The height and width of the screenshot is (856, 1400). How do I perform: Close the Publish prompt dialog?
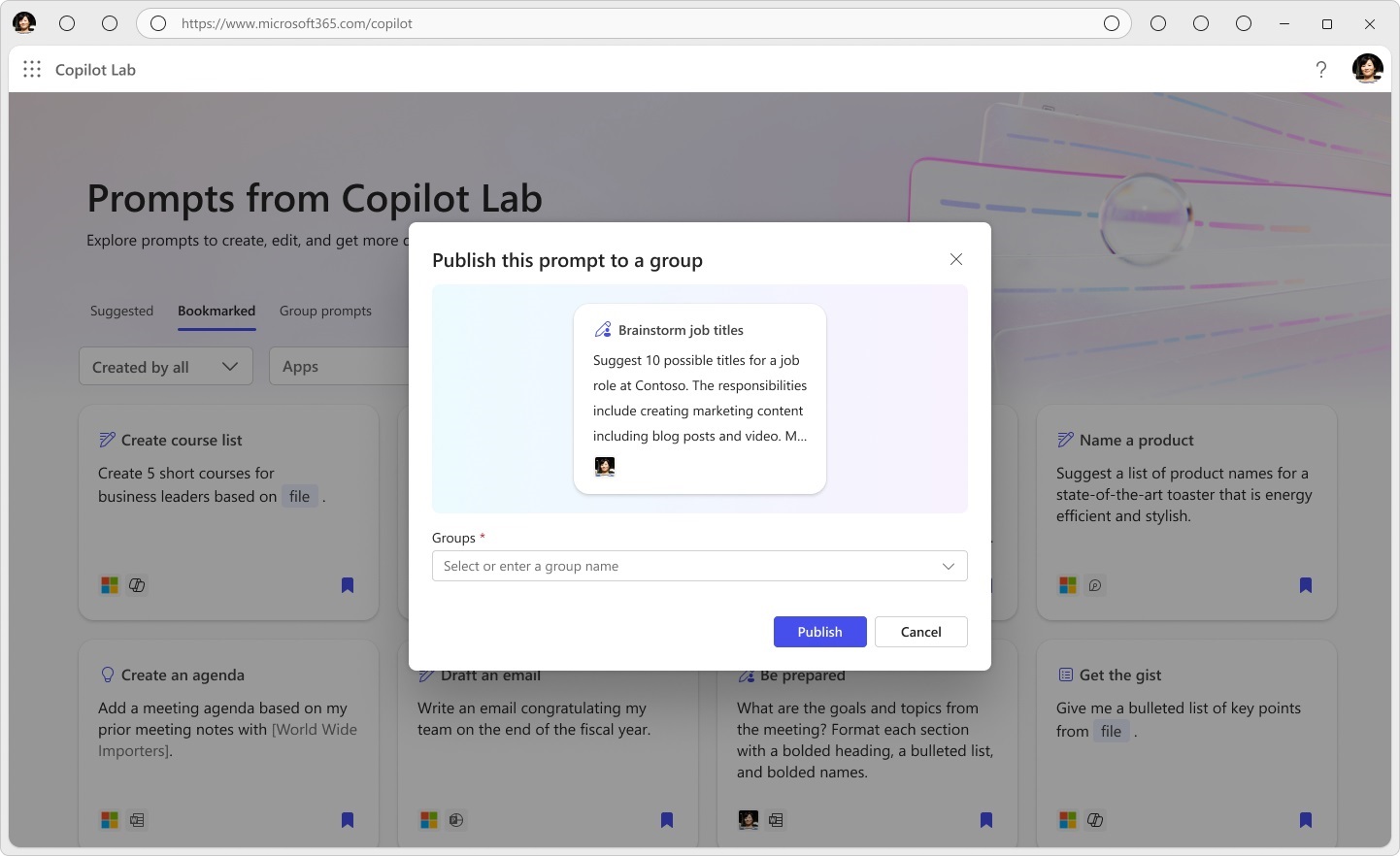955,259
